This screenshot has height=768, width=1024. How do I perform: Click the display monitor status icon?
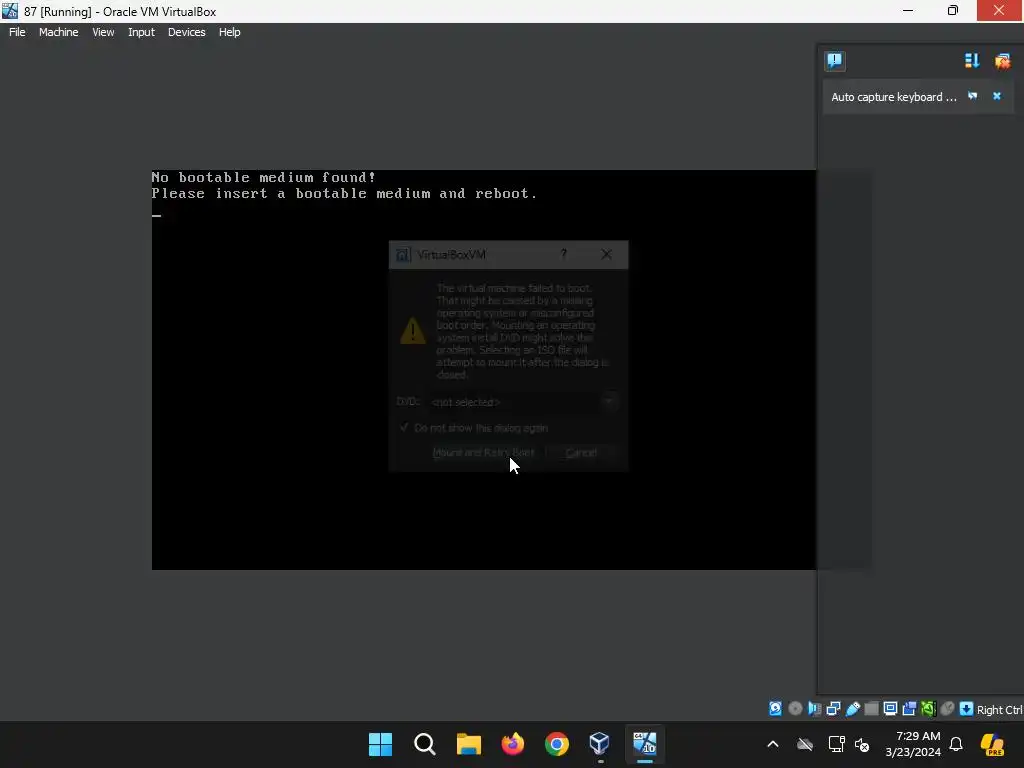click(x=890, y=709)
